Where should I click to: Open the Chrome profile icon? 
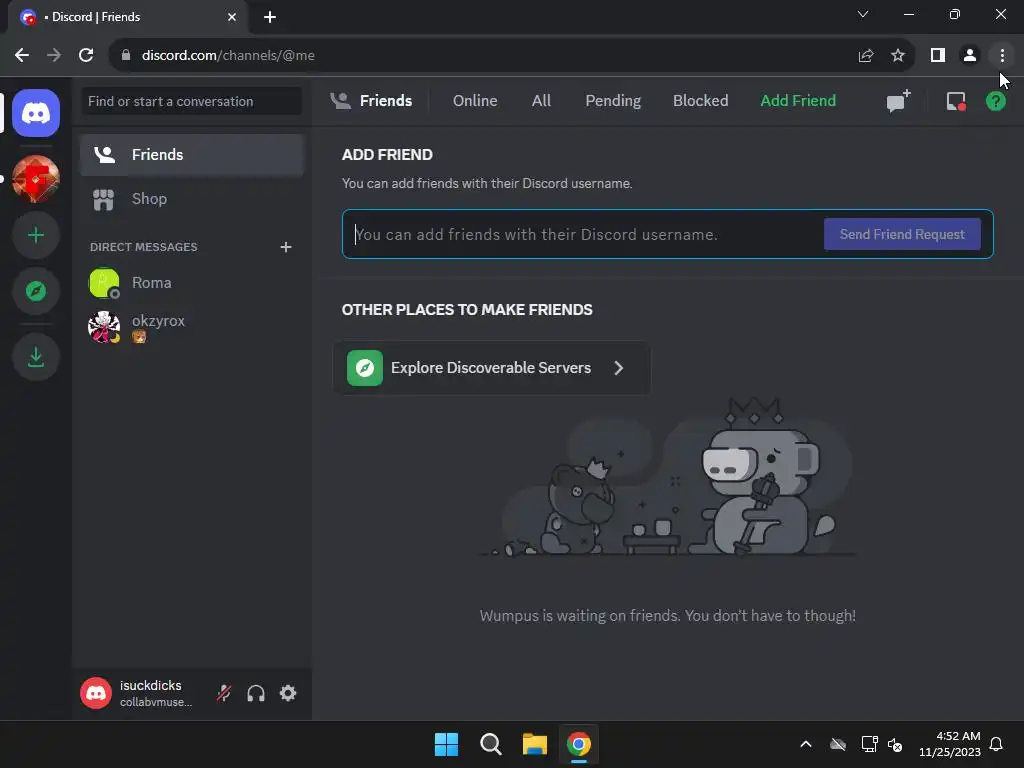[970, 56]
